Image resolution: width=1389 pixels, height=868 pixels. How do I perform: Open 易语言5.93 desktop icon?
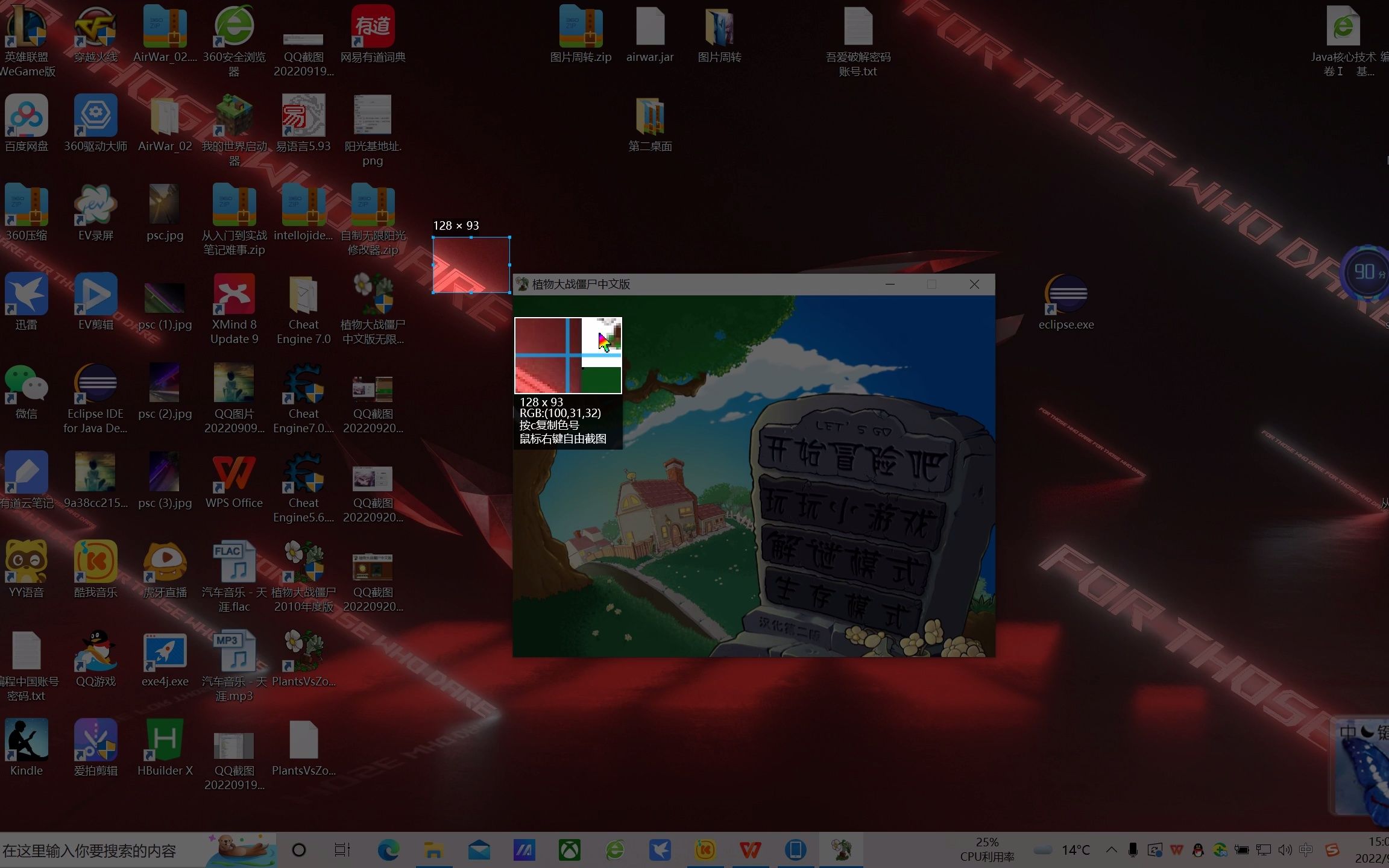coord(303,124)
